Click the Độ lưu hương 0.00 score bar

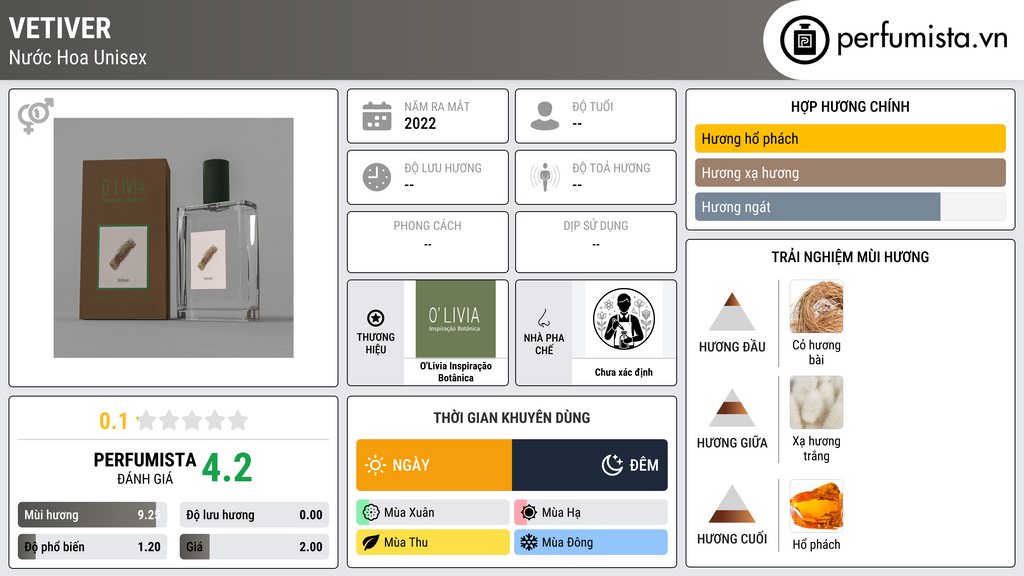pyautogui.click(x=254, y=515)
